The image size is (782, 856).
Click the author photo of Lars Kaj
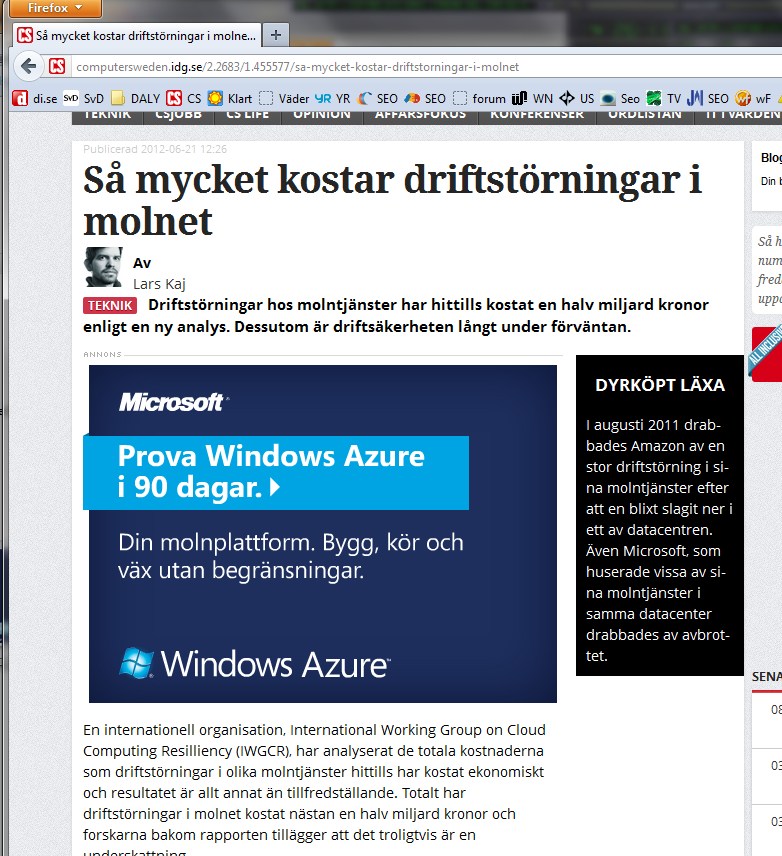click(x=103, y=267)
